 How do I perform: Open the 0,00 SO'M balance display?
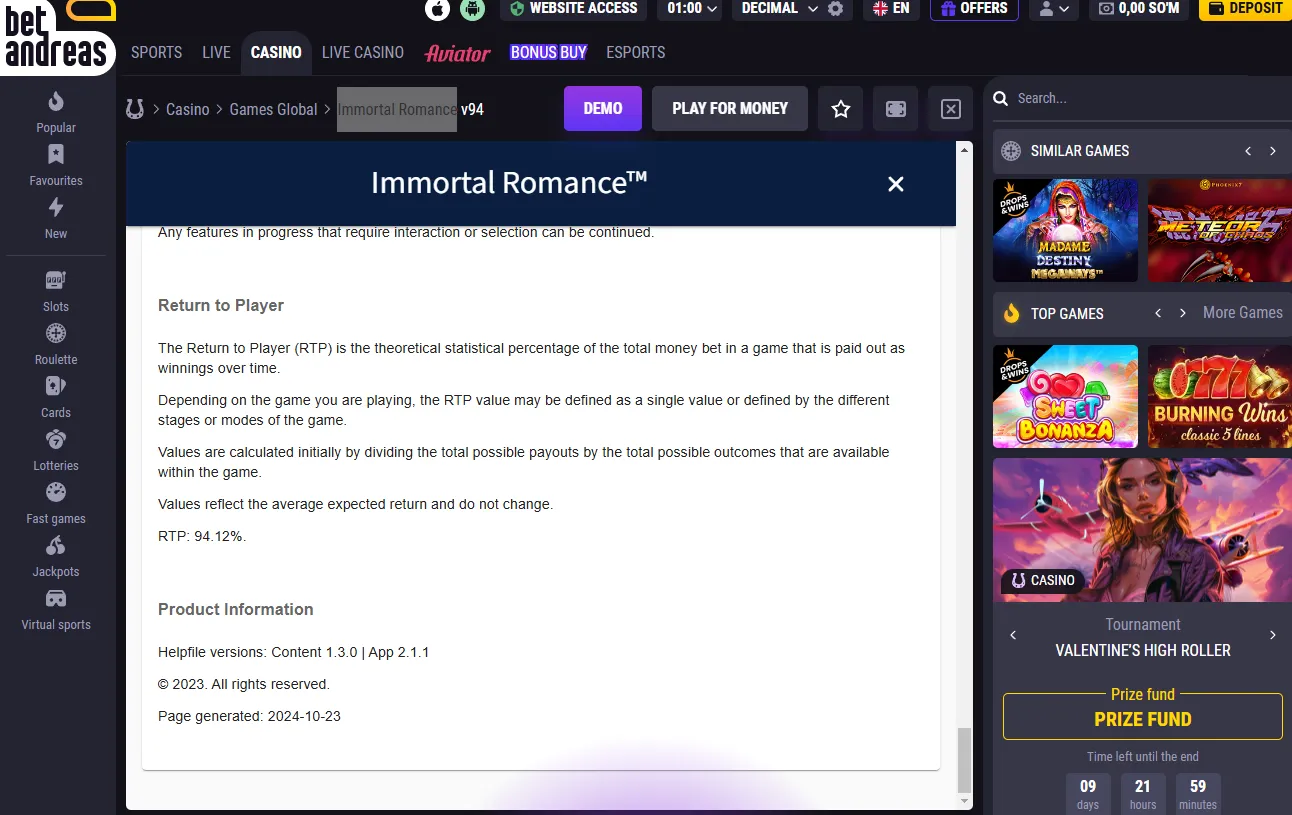point(1139,9)
